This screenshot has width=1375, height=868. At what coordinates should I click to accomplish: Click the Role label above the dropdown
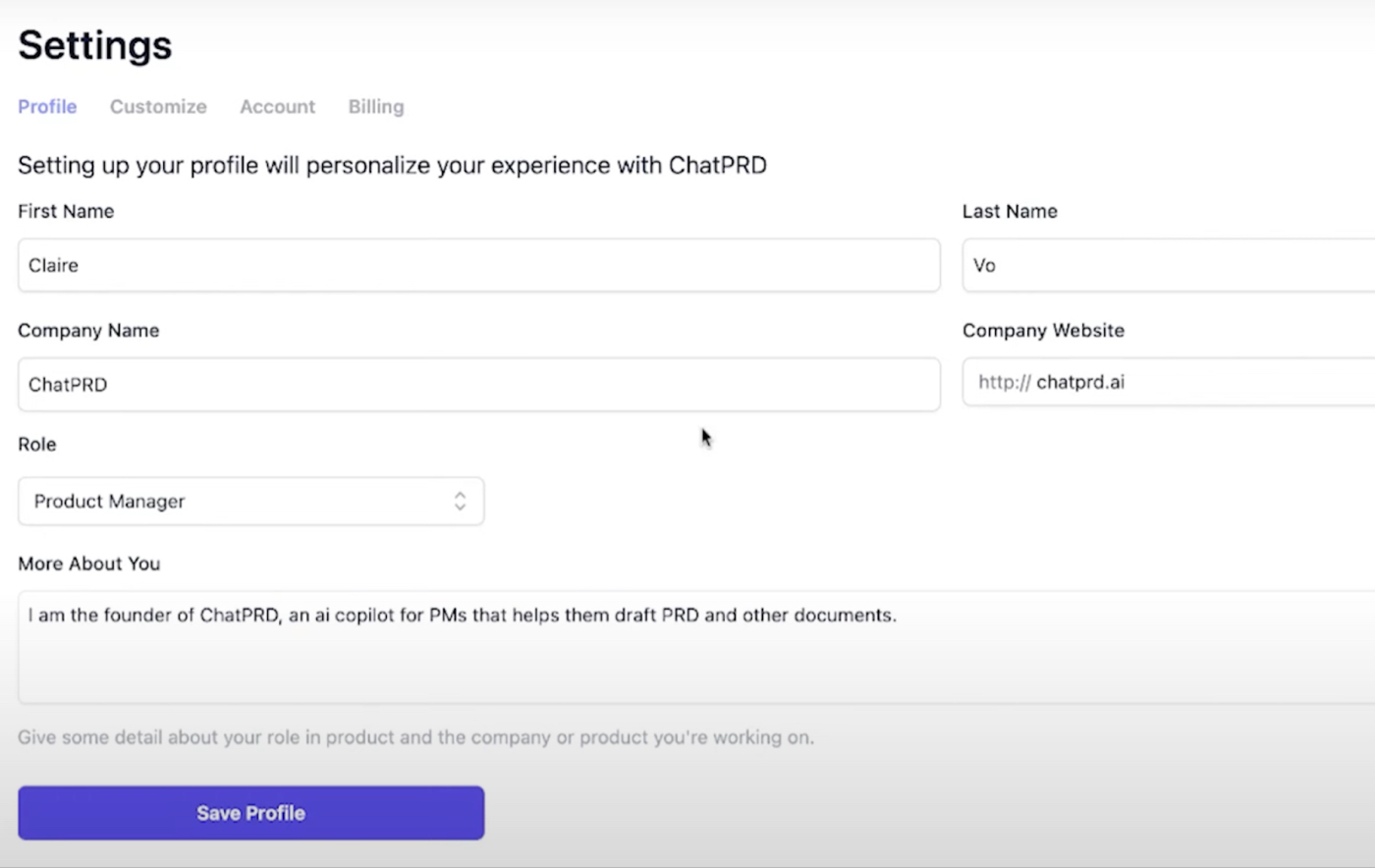coord(37,444)
